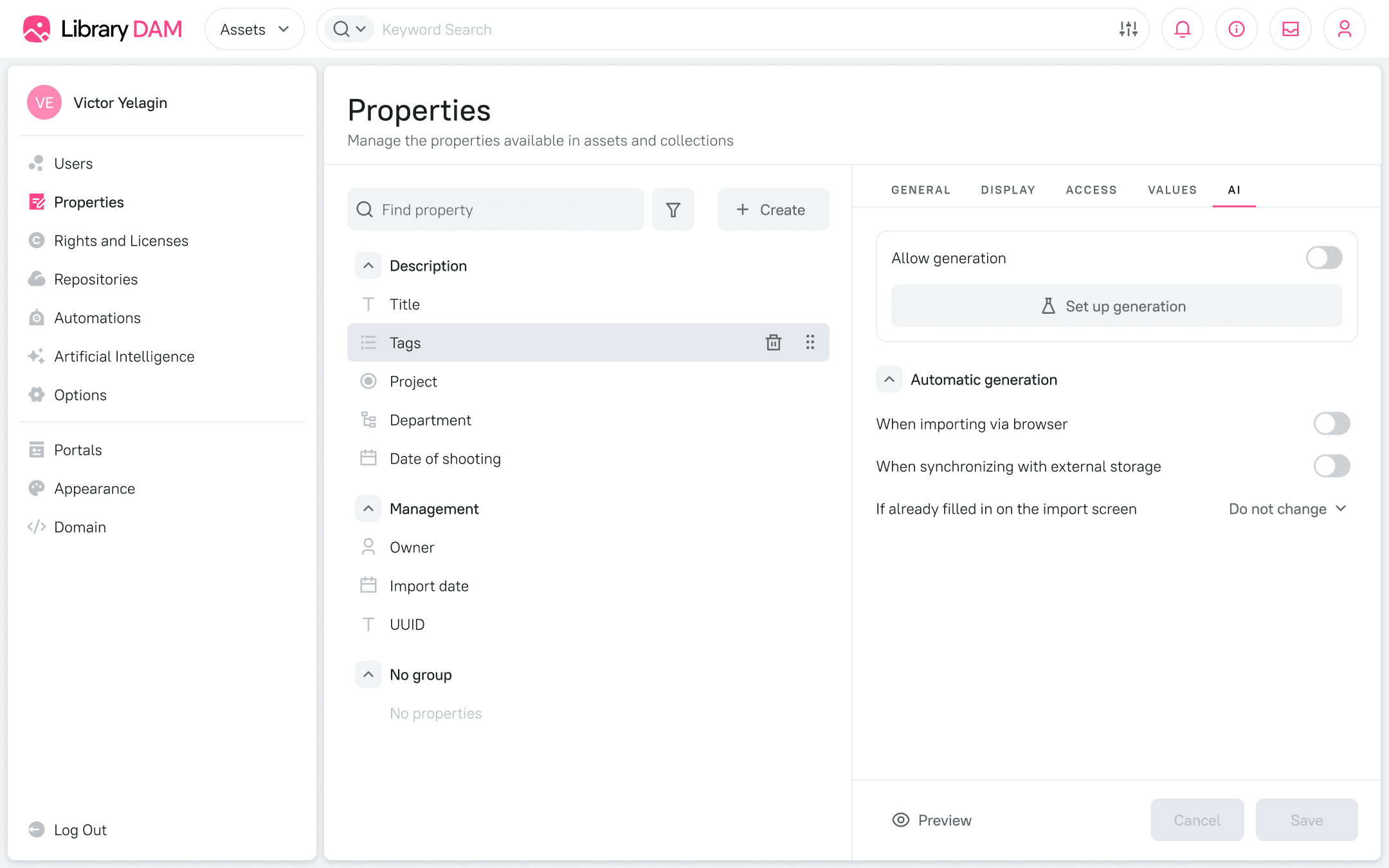Screen dimensions: 1389x868
Task: Enable the Allow generation toggle
Action: point(1323,258)
